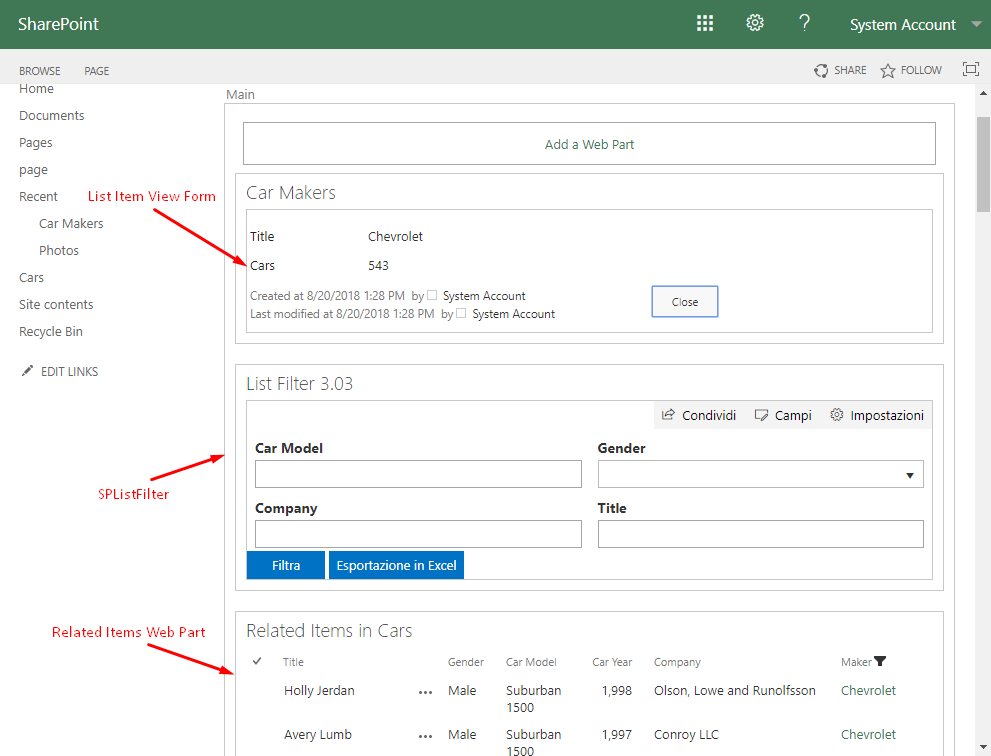
Task: Open Documents in left navigation
Action: tap(51, 116)
